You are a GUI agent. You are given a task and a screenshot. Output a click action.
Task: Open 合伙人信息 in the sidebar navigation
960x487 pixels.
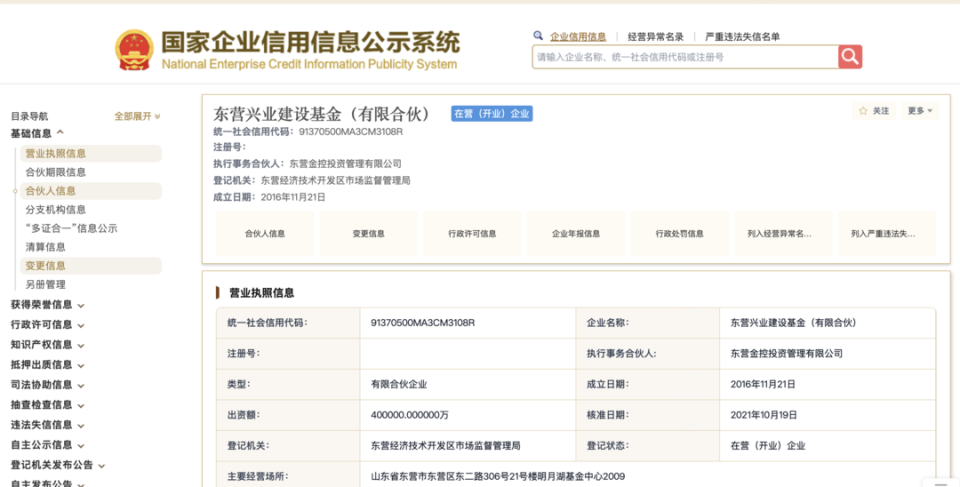coord(91,191)
